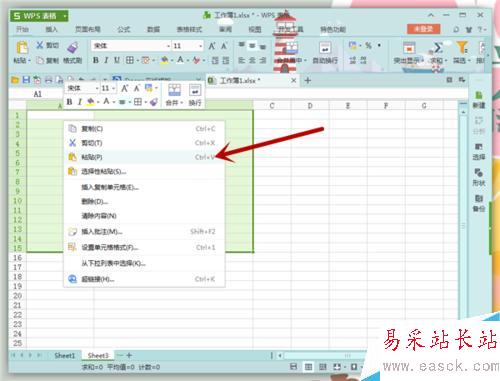This screenshot has height=381, width=500.
Task: Toggle Bold in the mini toolbar
Action: pyautogui.click(x=69, y=102)
